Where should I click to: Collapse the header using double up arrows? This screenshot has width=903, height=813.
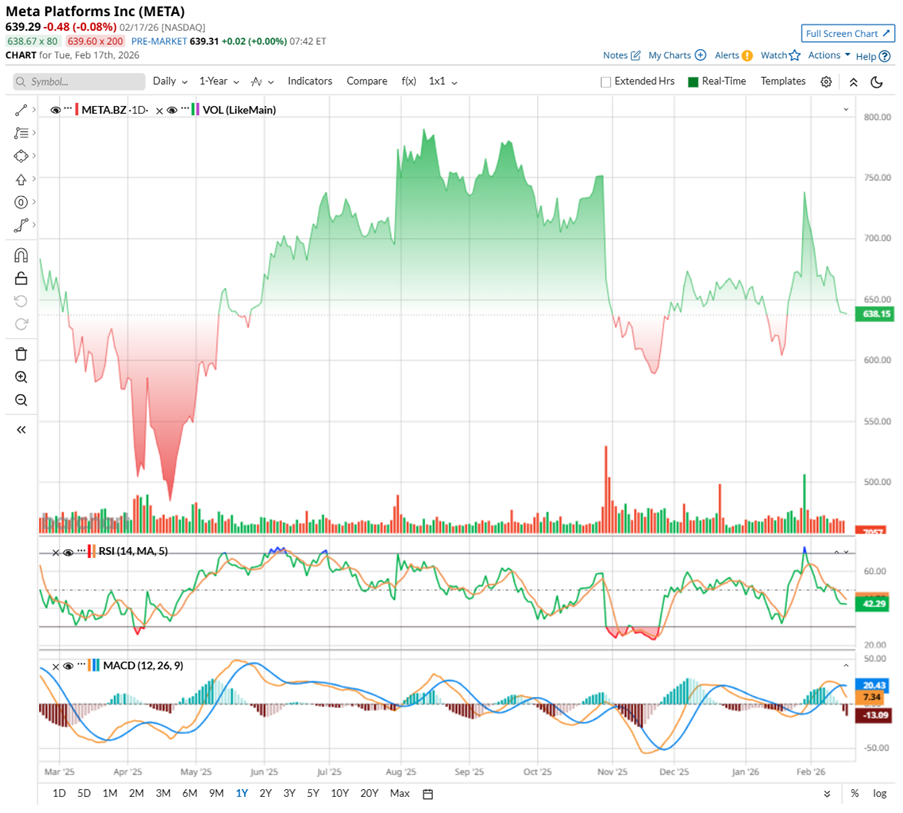tap(853, 82)
